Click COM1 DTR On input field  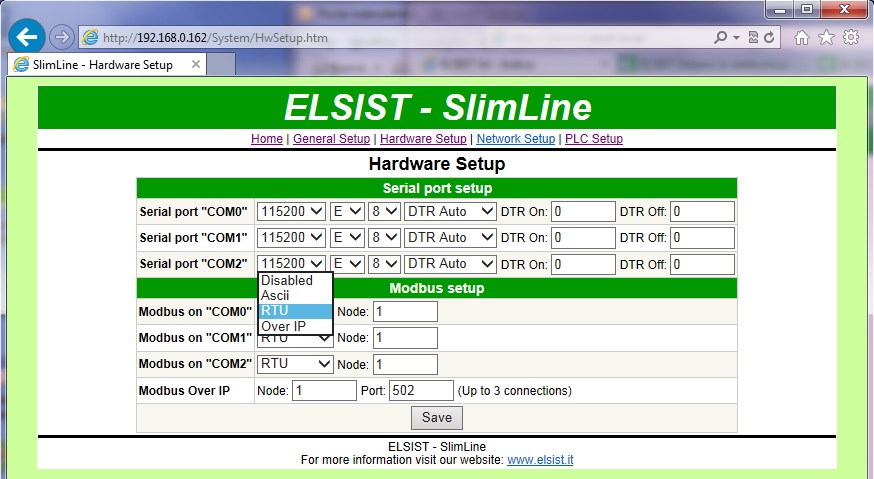pyautogui.click(x=583, y=238)
